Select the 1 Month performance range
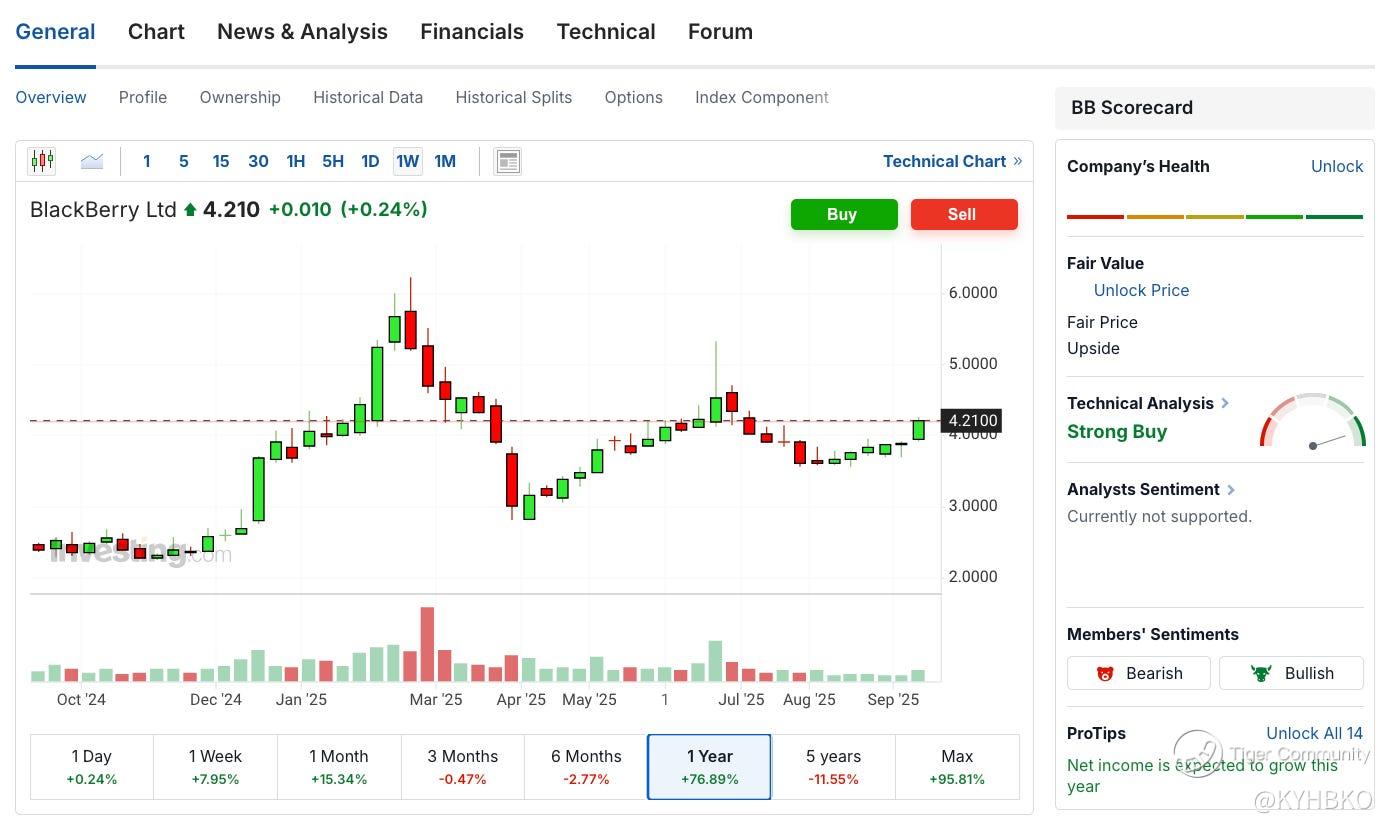Viewport: 1400px width, 832px height. 339,767
